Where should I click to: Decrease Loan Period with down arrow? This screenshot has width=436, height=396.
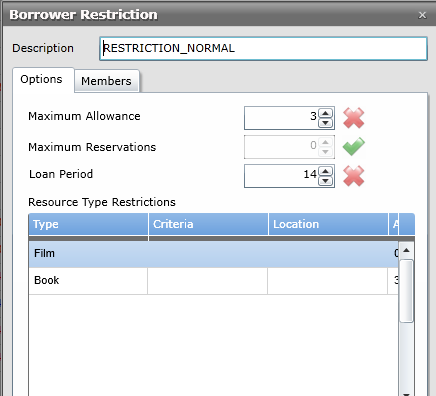pyautogui.click(x=325, y=181)
